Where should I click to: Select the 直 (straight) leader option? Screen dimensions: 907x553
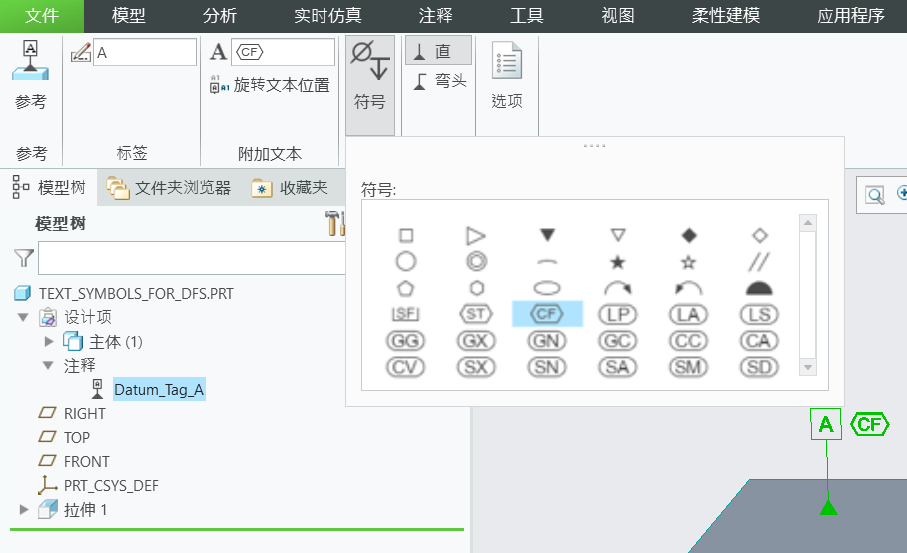click(x=437, y=52)
